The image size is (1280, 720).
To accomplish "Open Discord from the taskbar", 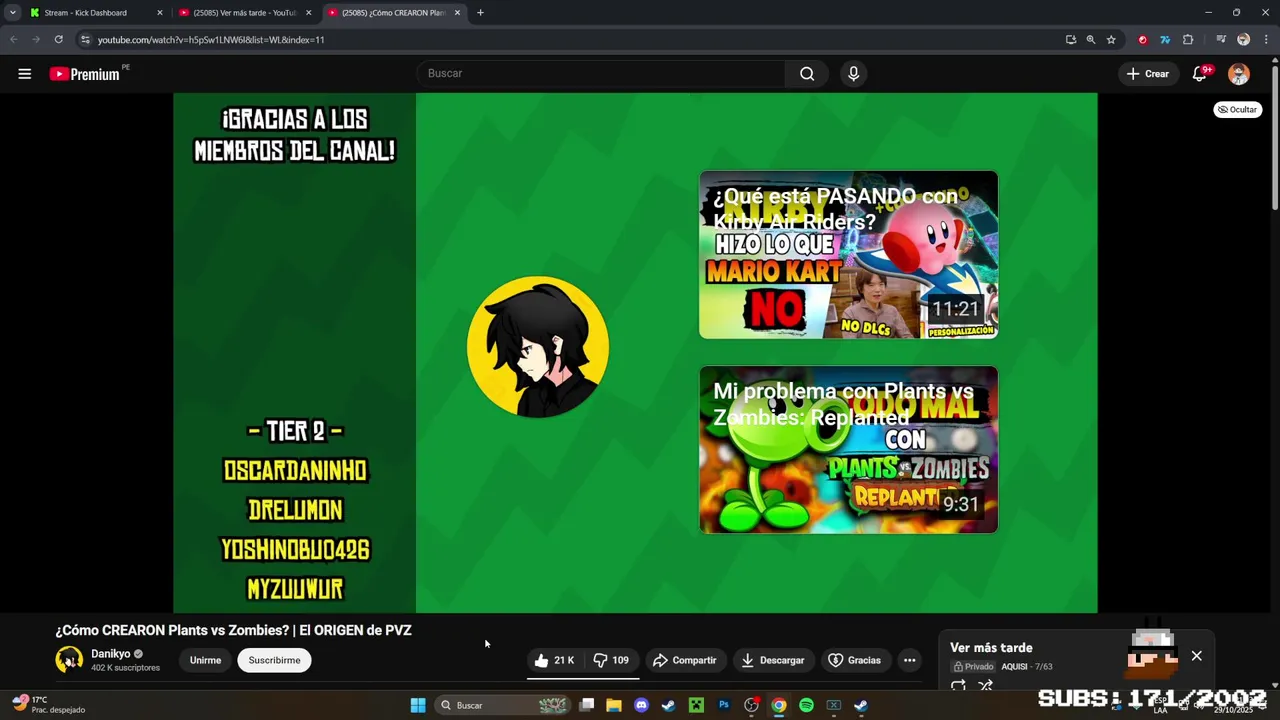I will (x=641, y=705).
